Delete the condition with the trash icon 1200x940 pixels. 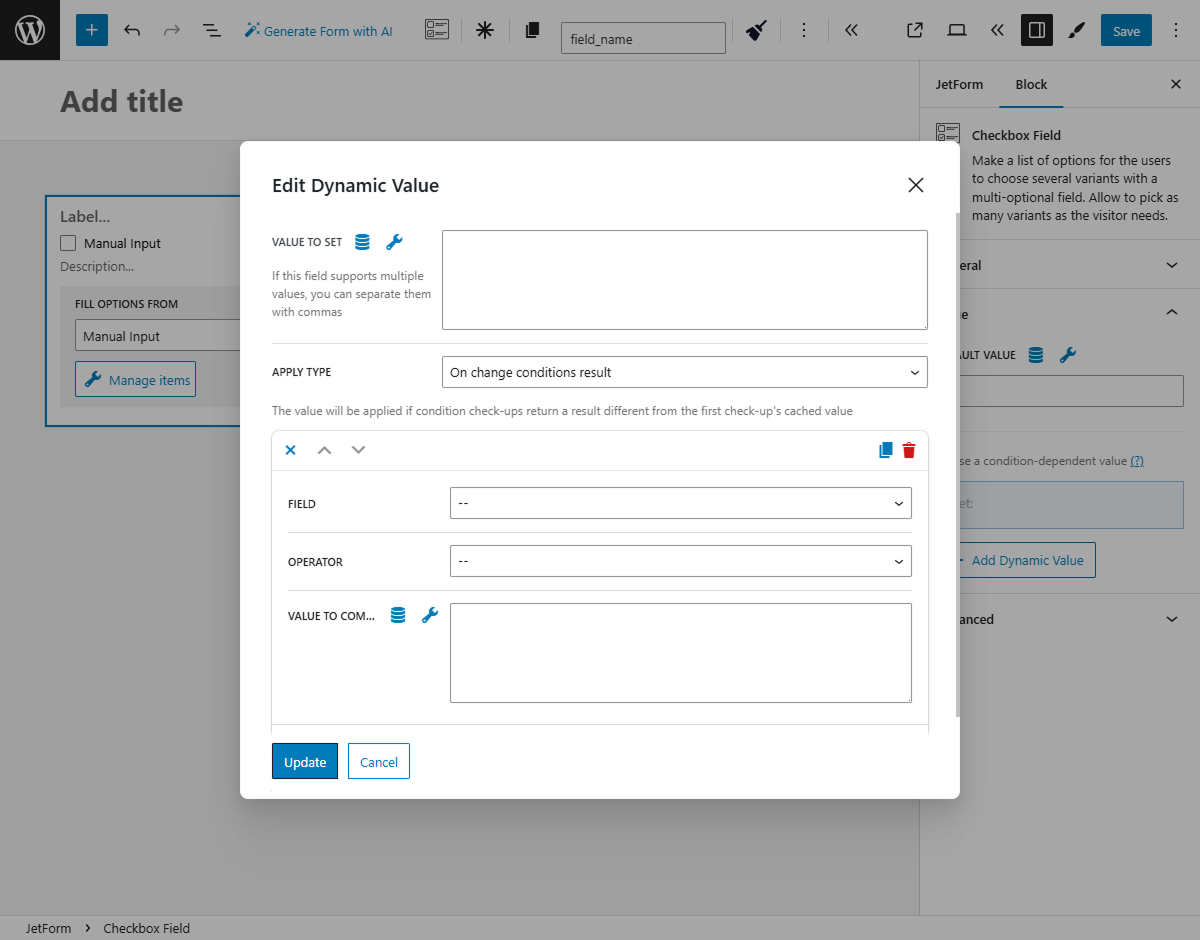tap(909, 450)
